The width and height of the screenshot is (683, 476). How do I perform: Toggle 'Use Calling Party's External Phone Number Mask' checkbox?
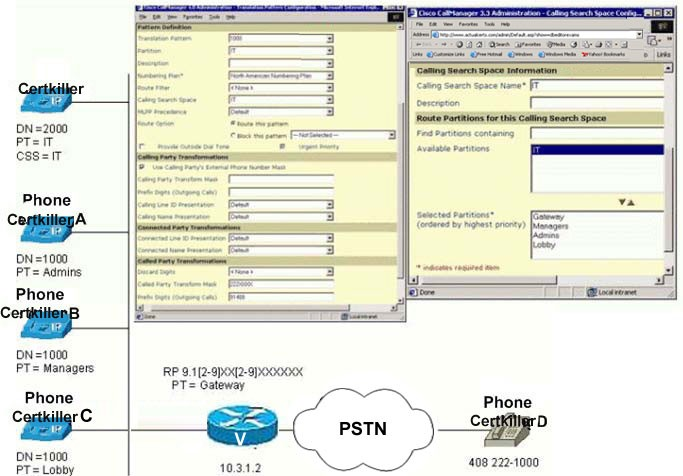point(142,167)
